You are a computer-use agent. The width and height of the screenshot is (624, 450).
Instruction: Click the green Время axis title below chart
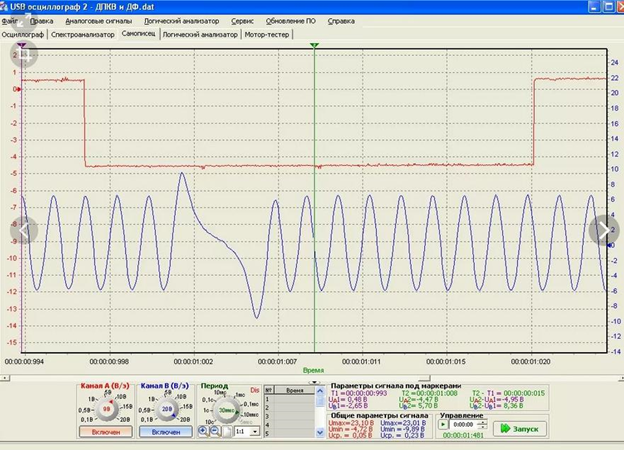click(314, 370)
